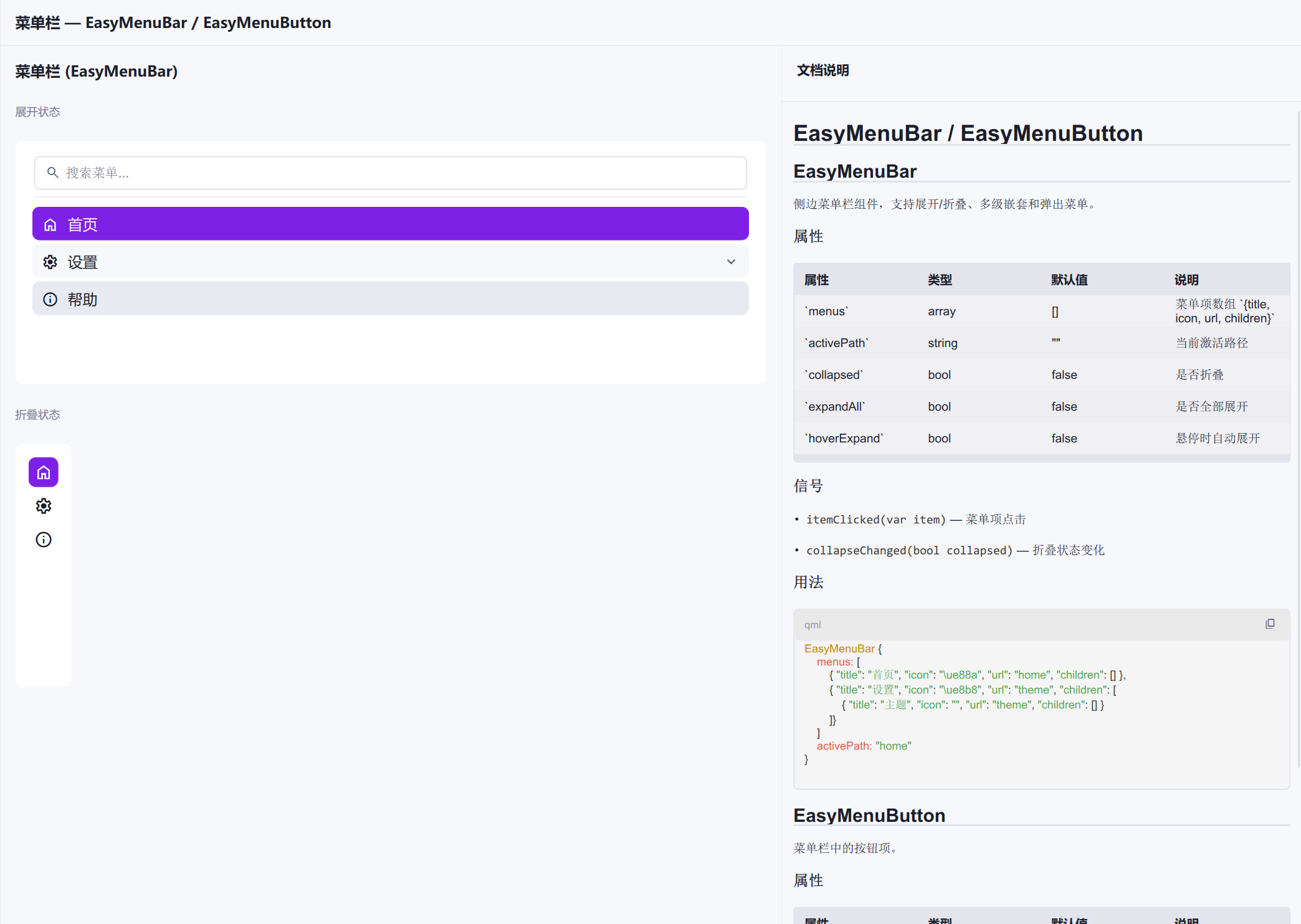Expand the 设置 menu chevron

[732, 262]
